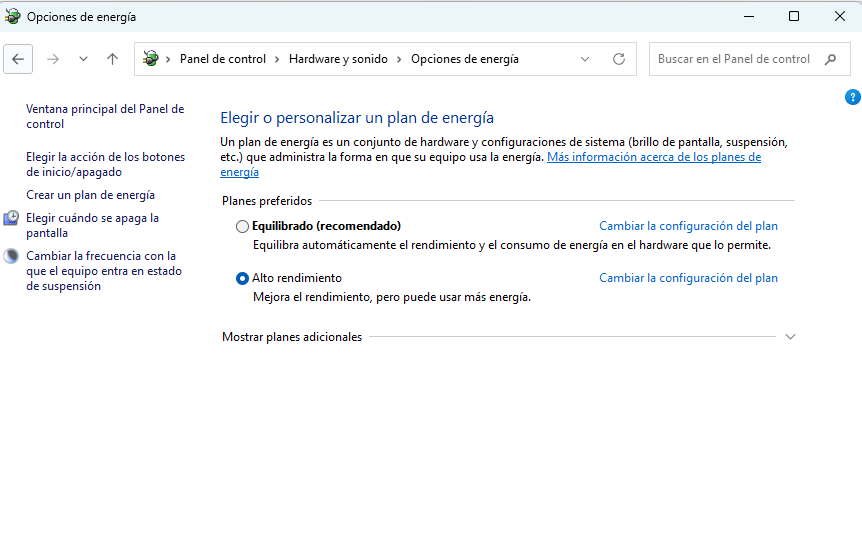Open help via the blue question mark
Screen dimensions: 862x558
[x=852, y=97]
